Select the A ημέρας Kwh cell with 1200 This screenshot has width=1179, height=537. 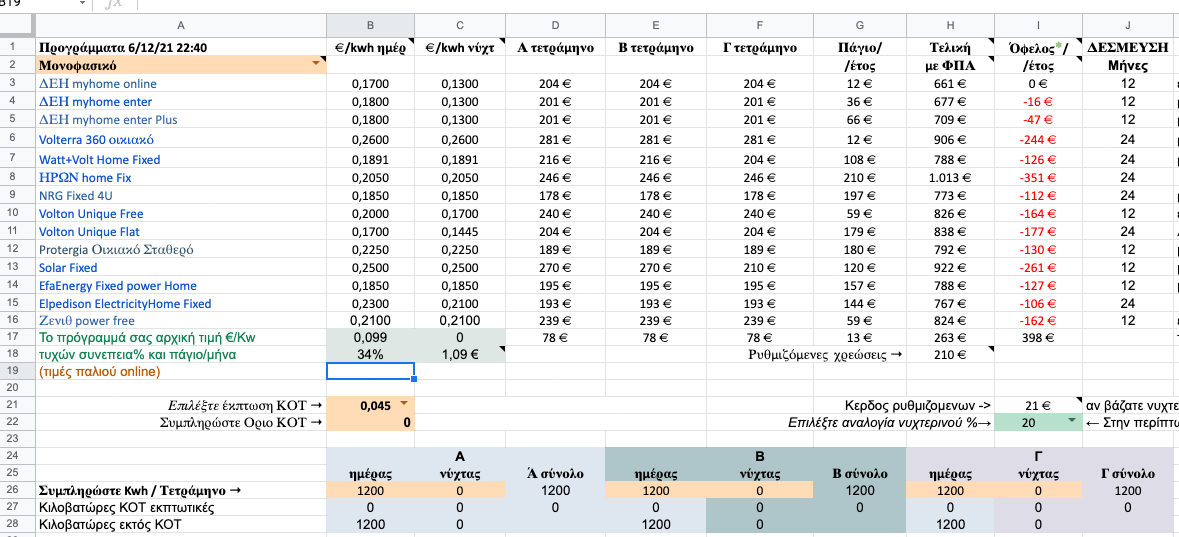[x=371, y=490]
